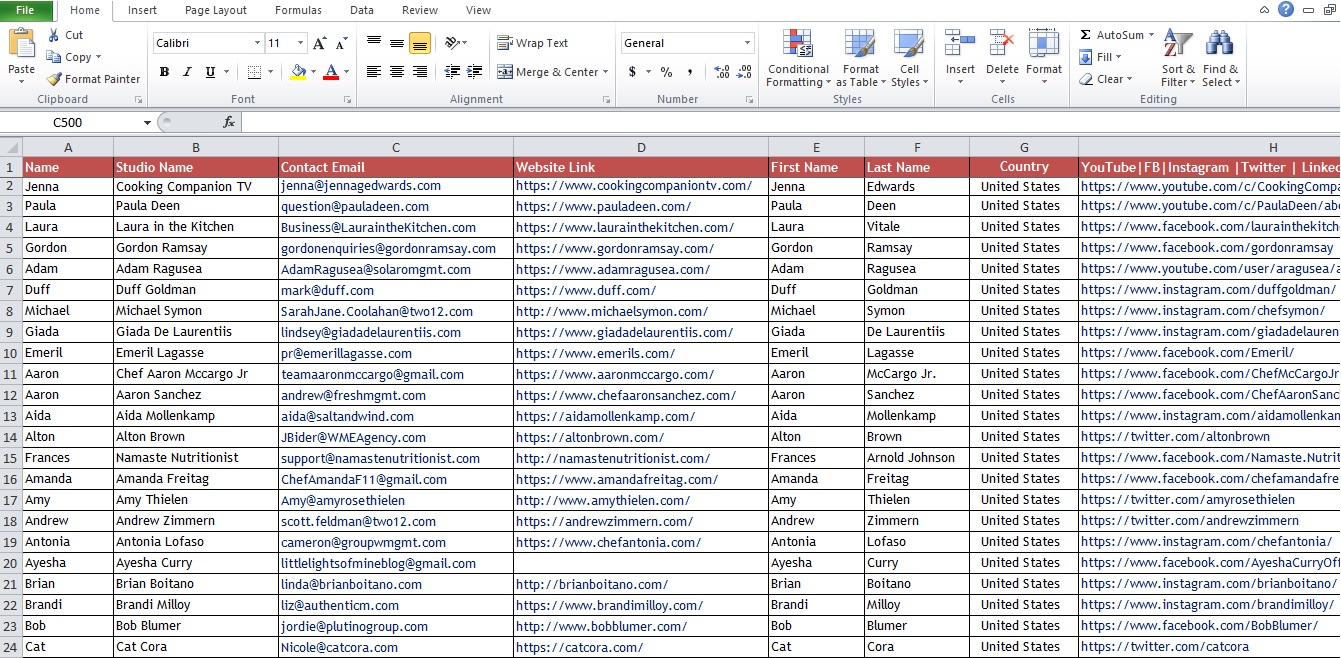This screenshot has width=1341, height=658.
Task: Click Increase Indent icon
Action: (476, 72)
